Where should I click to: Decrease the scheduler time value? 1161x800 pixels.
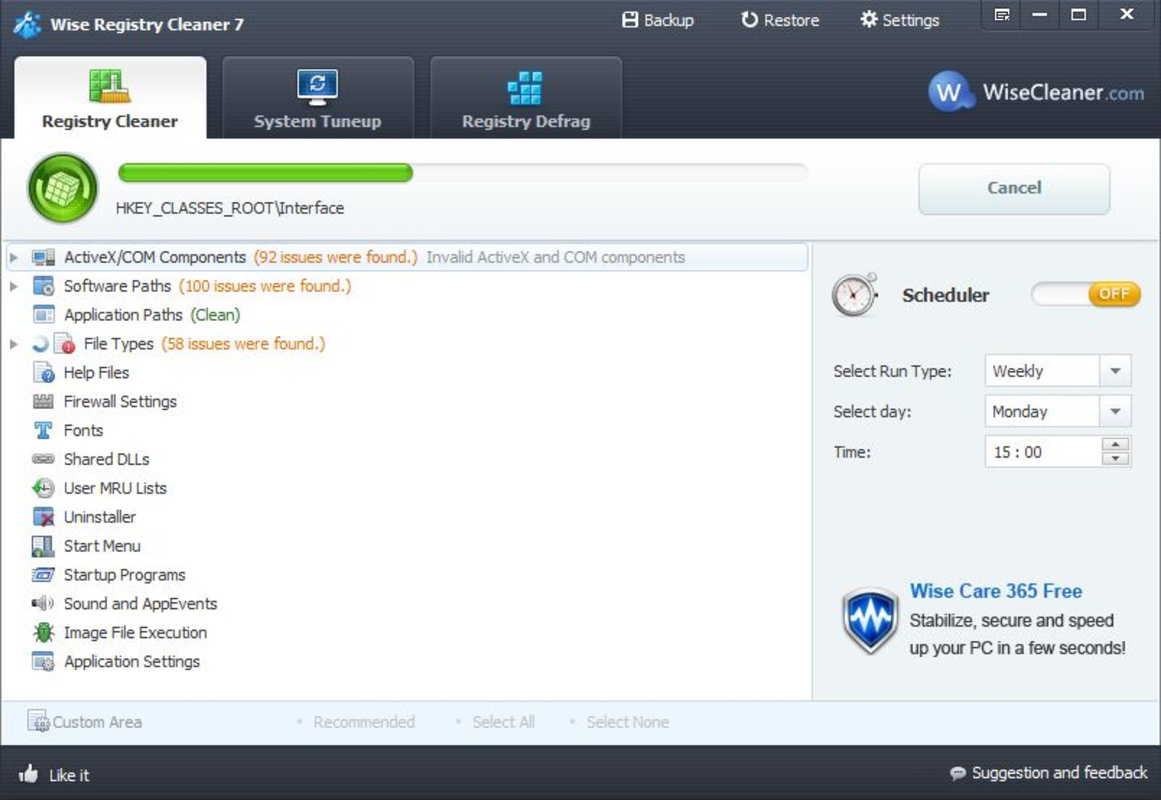[1115, 459]
